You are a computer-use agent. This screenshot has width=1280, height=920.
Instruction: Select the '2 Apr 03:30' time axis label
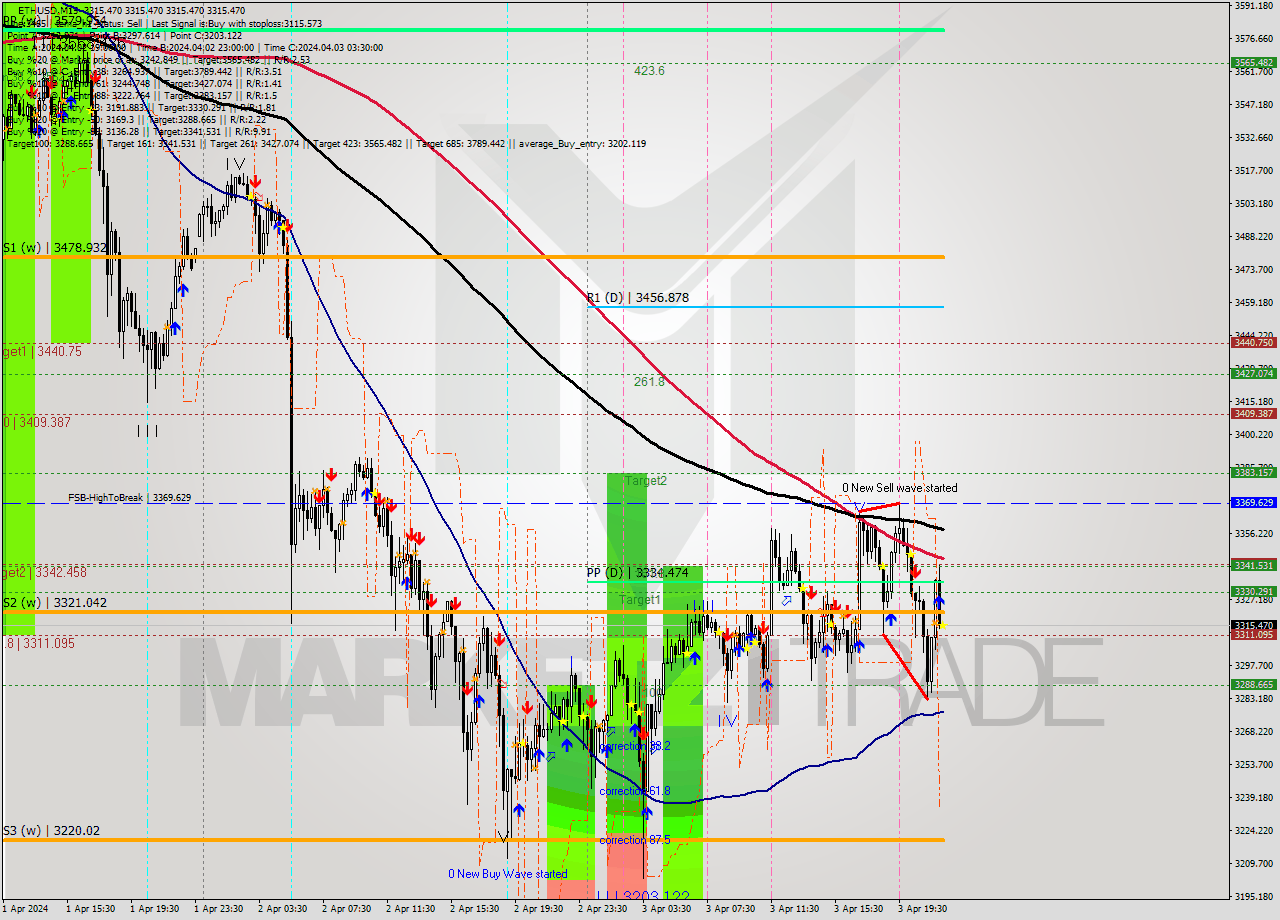tap(281, 909)
